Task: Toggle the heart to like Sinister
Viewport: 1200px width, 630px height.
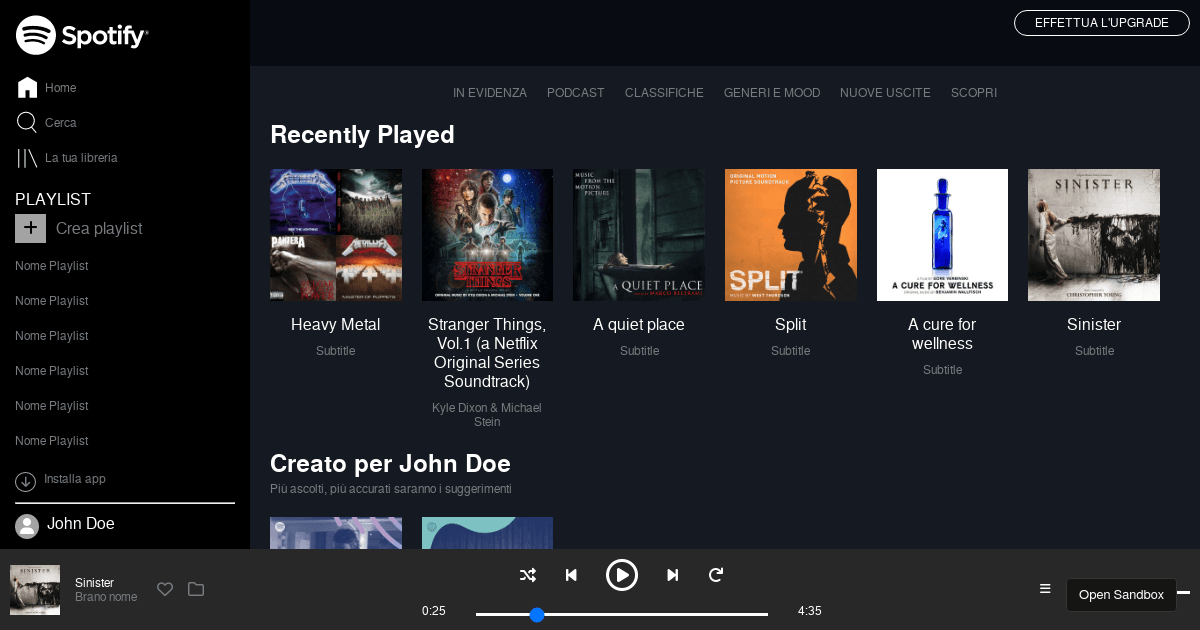Action: pos(165,589)
